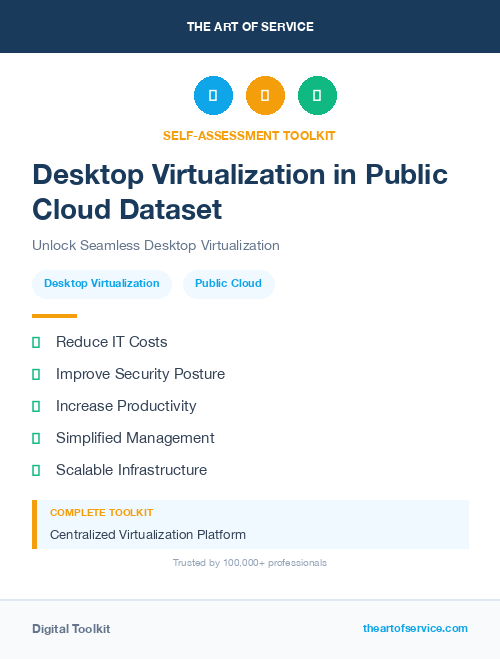Click Reduce IT Costs text

pyautogui.click(x=111, y=342)
